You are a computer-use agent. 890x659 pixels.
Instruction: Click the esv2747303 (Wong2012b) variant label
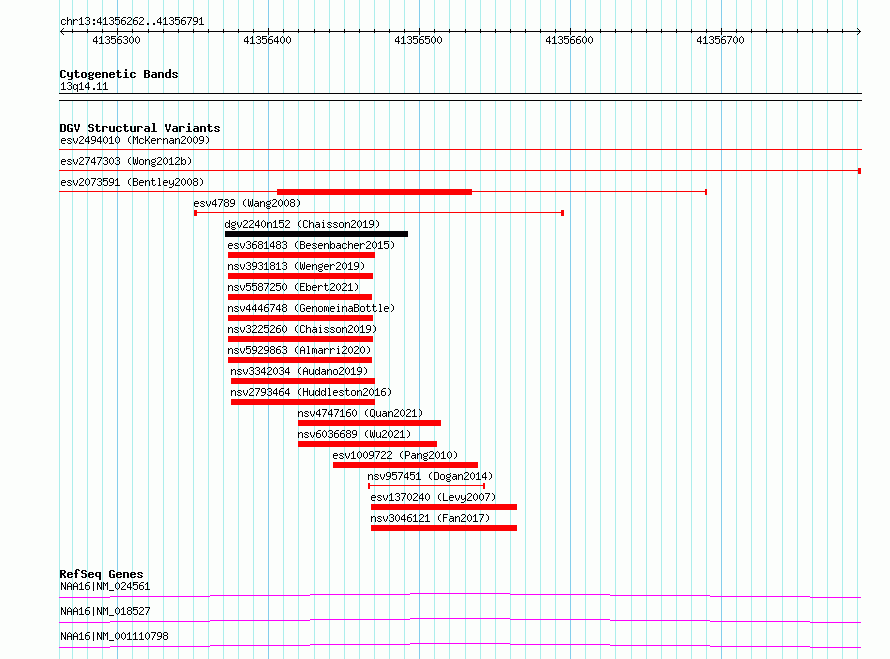(x=126, y=161)
